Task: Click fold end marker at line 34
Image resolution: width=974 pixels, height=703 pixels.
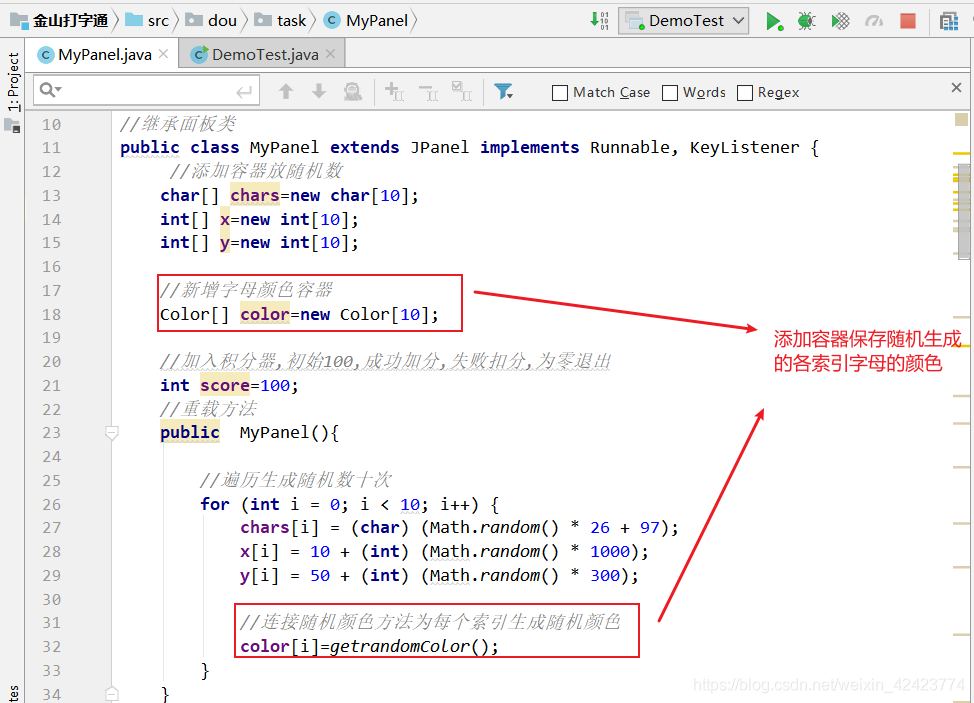Action: 112,694
